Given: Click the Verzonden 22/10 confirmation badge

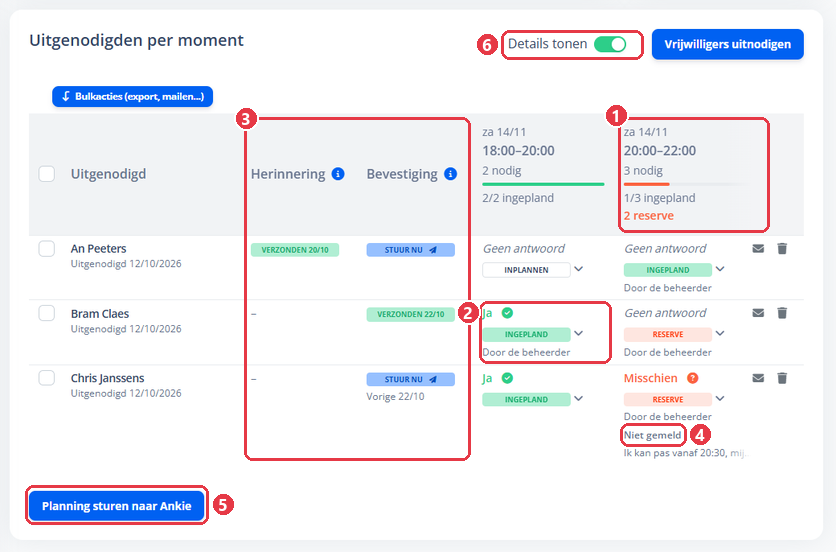Looking at the screenshot, I should [411, 314].
